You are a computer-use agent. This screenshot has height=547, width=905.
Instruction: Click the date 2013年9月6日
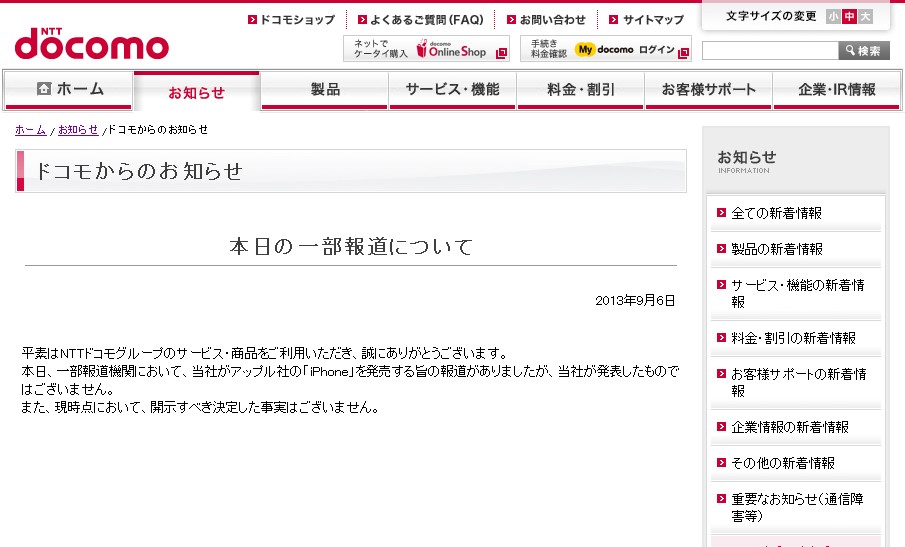click(635, 301)
